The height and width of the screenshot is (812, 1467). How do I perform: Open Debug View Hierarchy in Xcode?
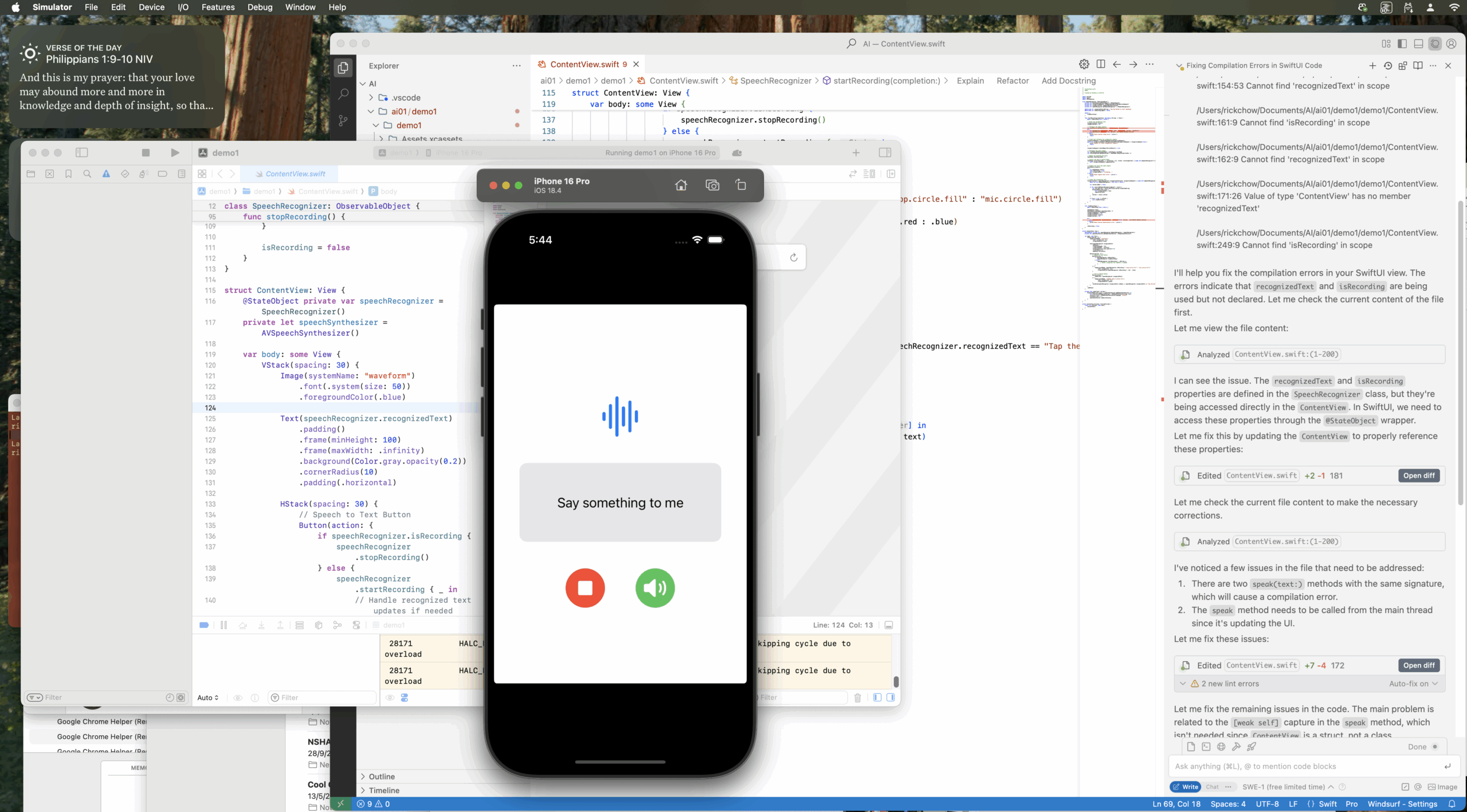[319, 625]
